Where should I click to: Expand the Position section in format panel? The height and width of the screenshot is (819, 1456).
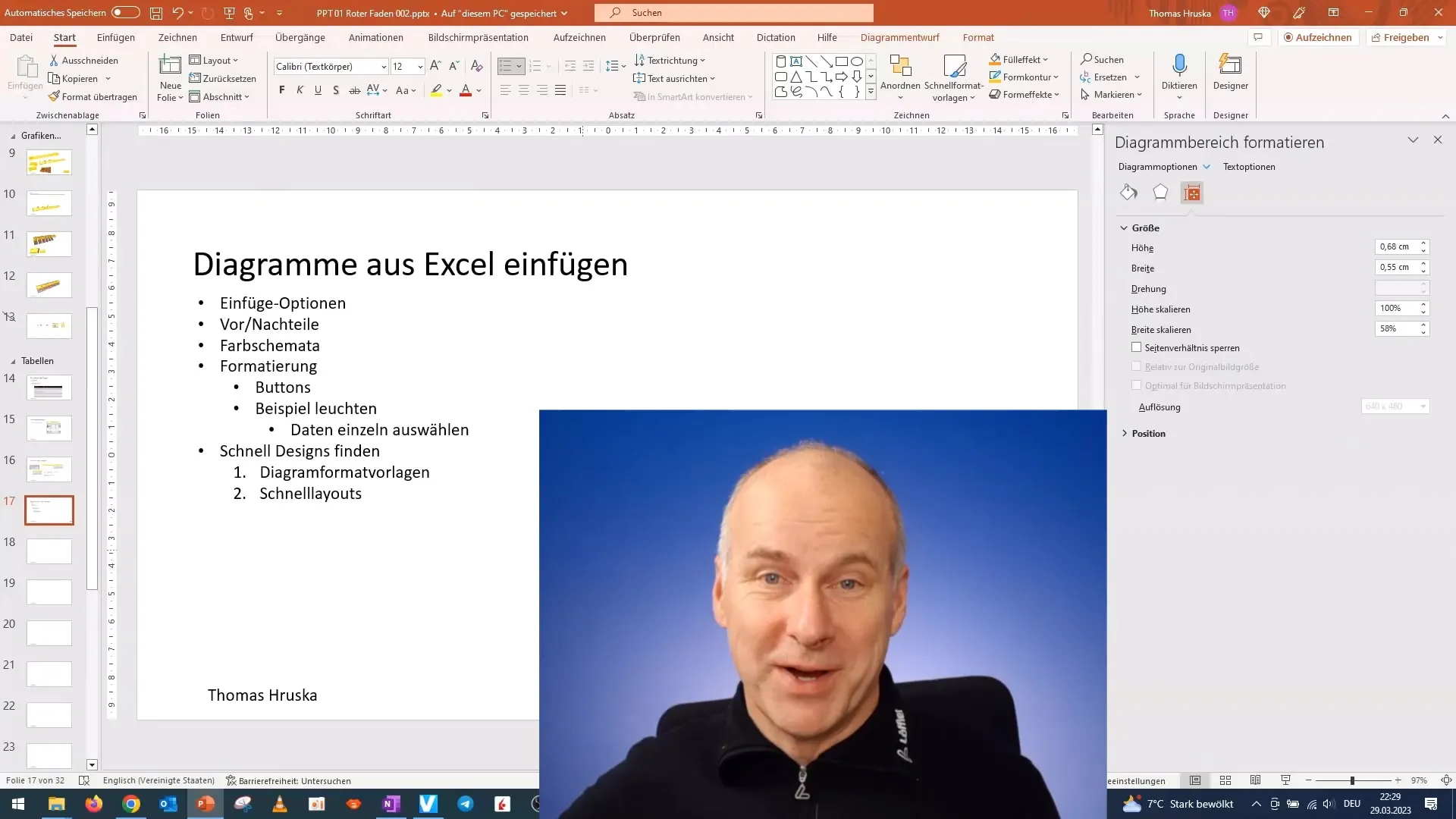click(1128, 433)
